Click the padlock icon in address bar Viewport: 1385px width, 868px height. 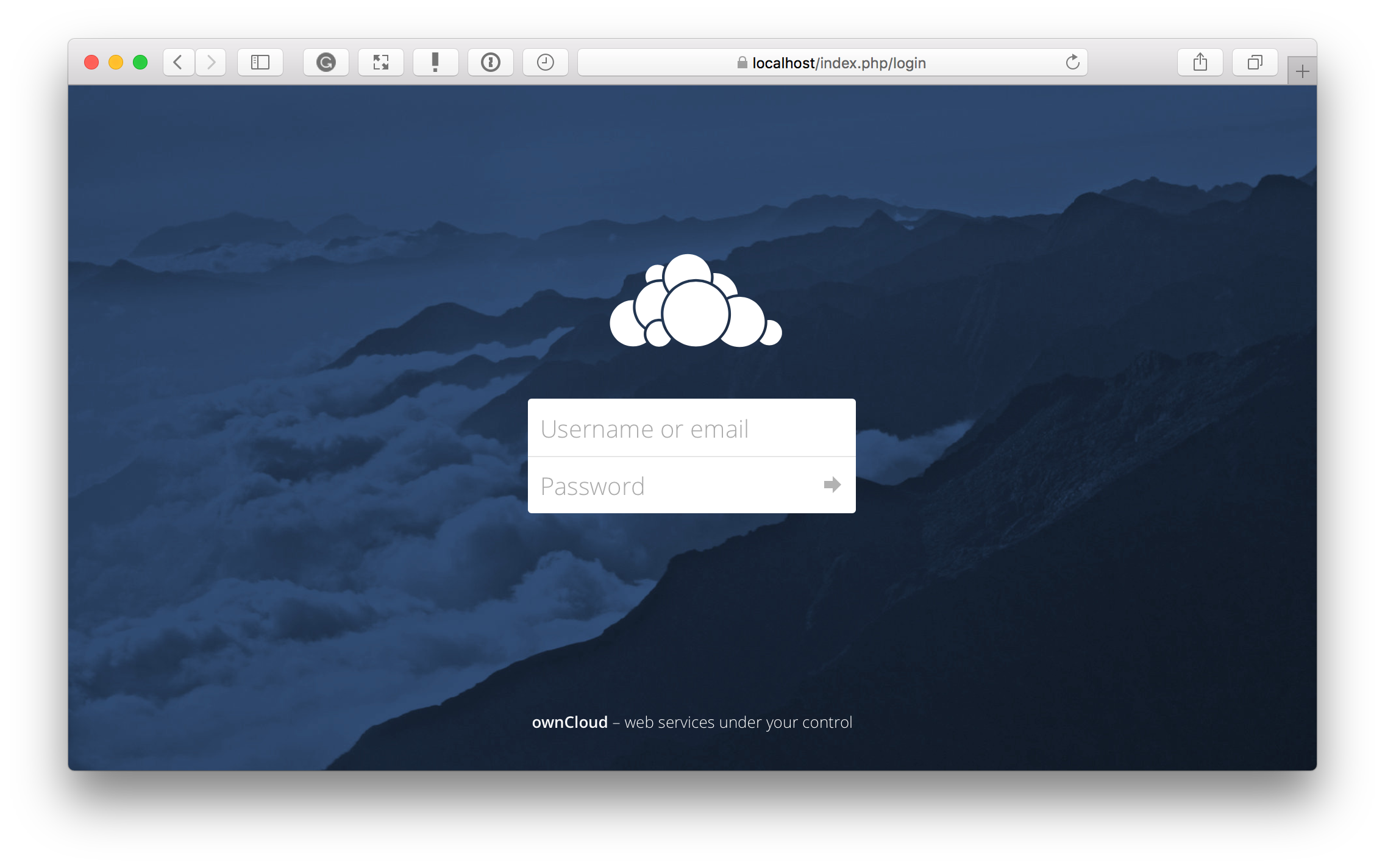coord(742,63)
